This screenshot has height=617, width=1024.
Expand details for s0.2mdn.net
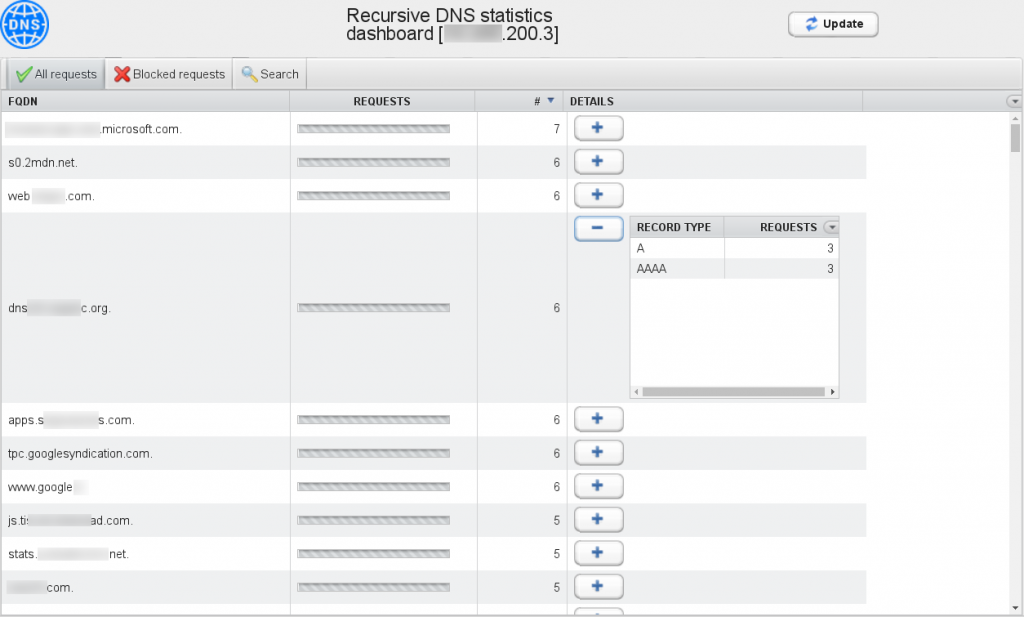598,161
